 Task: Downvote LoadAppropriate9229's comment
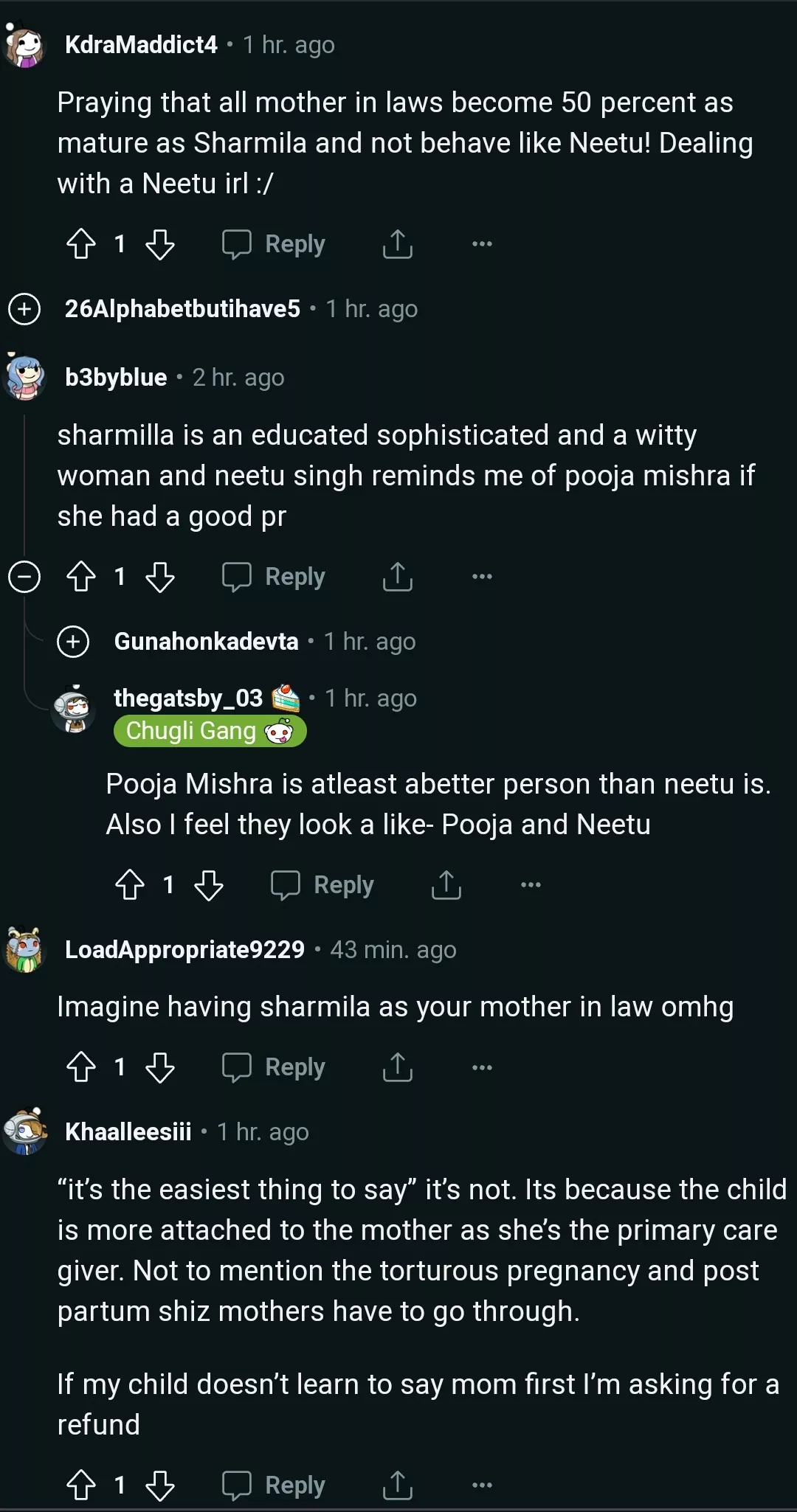[159, 1067]
